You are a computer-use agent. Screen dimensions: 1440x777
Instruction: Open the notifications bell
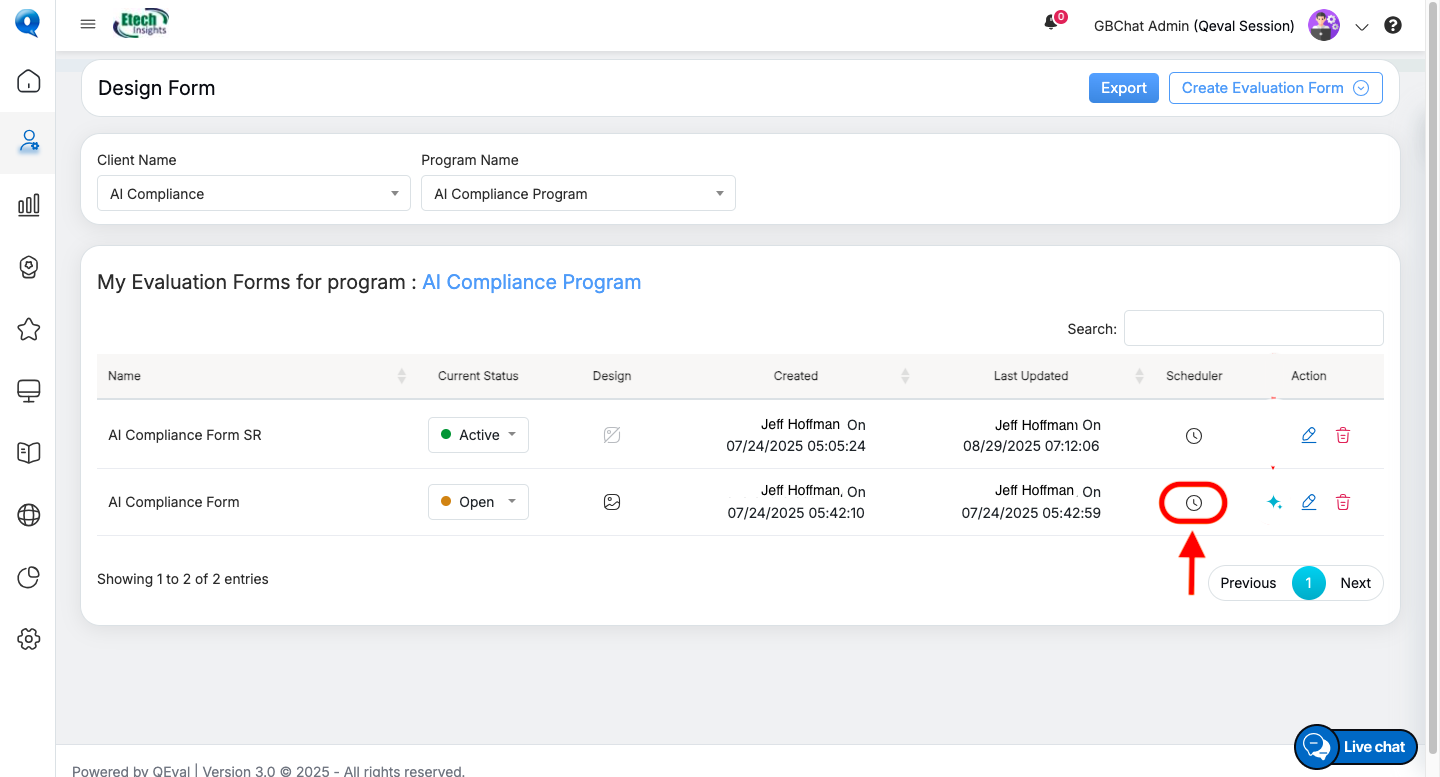1051,24
